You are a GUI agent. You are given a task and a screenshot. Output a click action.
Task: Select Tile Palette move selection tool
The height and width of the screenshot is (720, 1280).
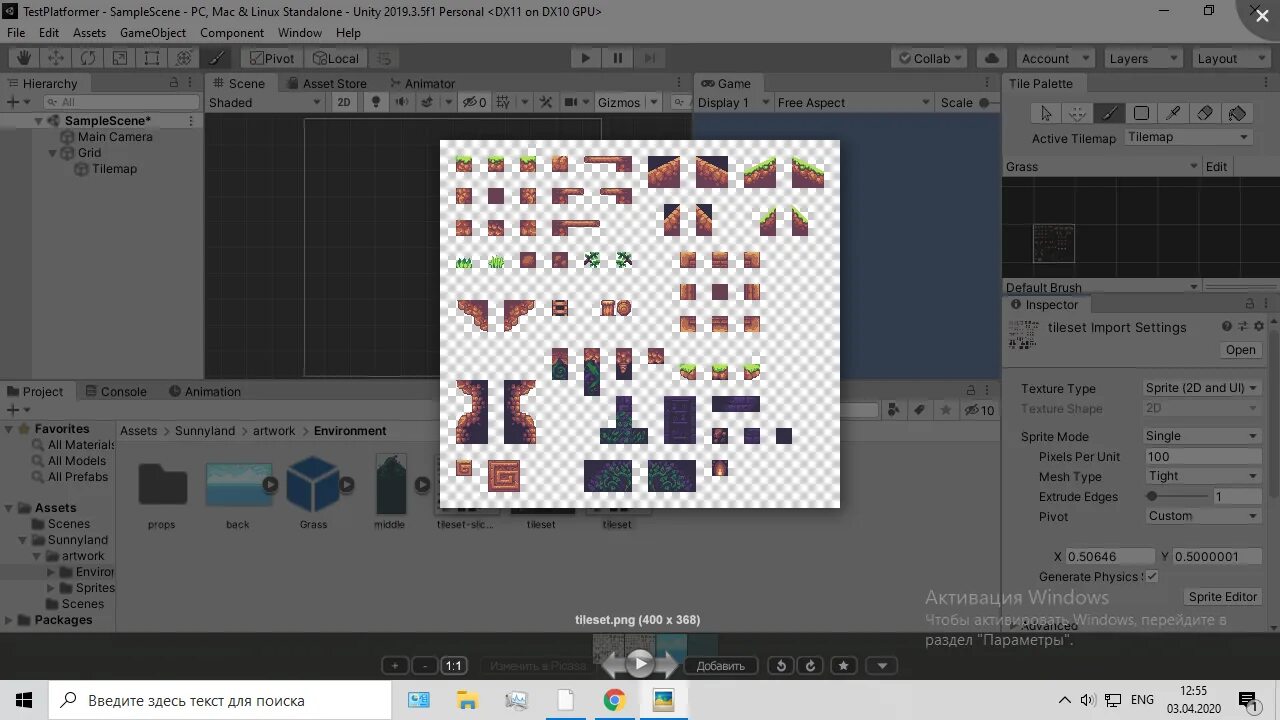coord(1077,113)
